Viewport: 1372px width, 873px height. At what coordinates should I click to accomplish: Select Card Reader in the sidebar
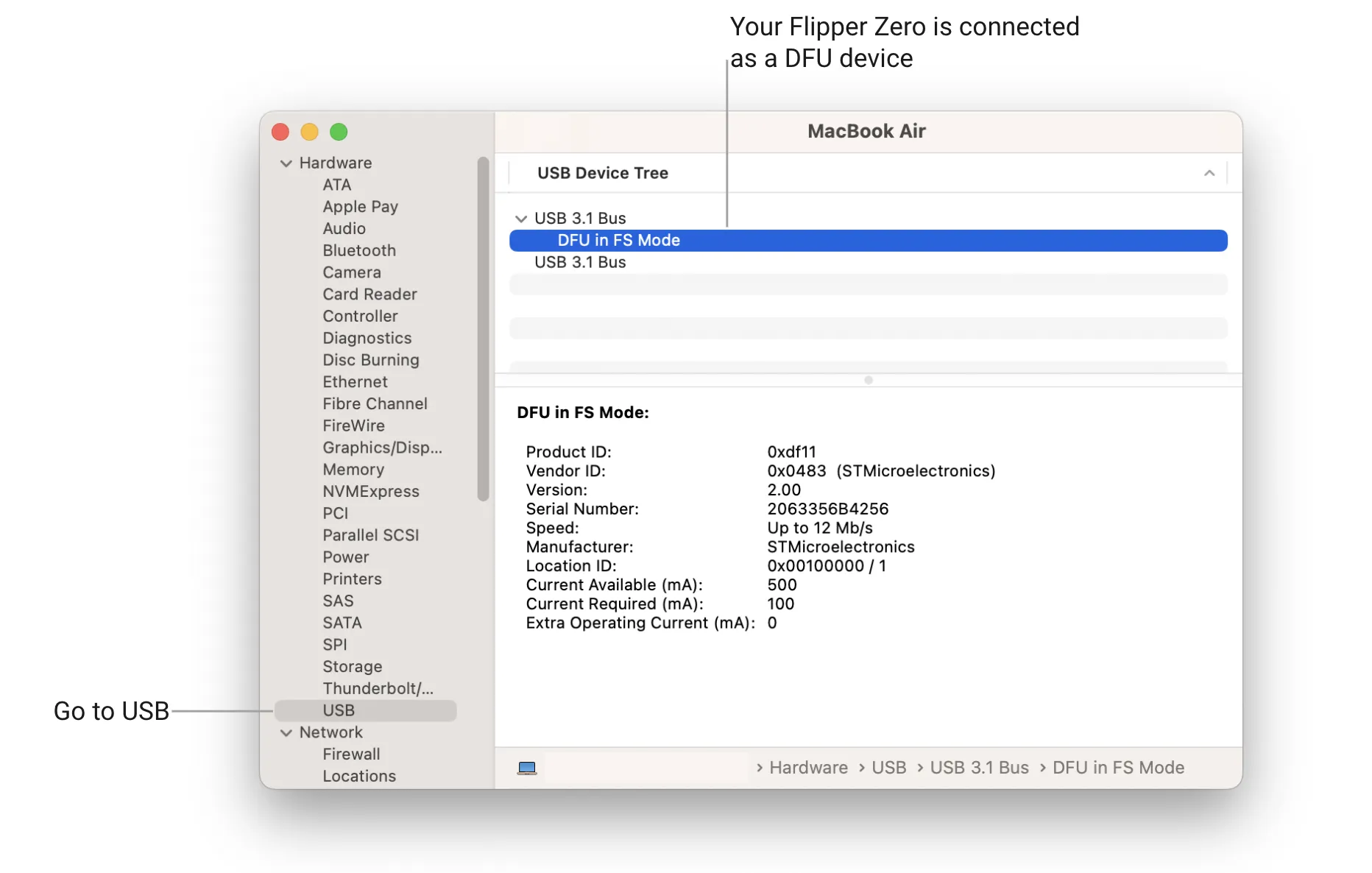coord(370,294)
